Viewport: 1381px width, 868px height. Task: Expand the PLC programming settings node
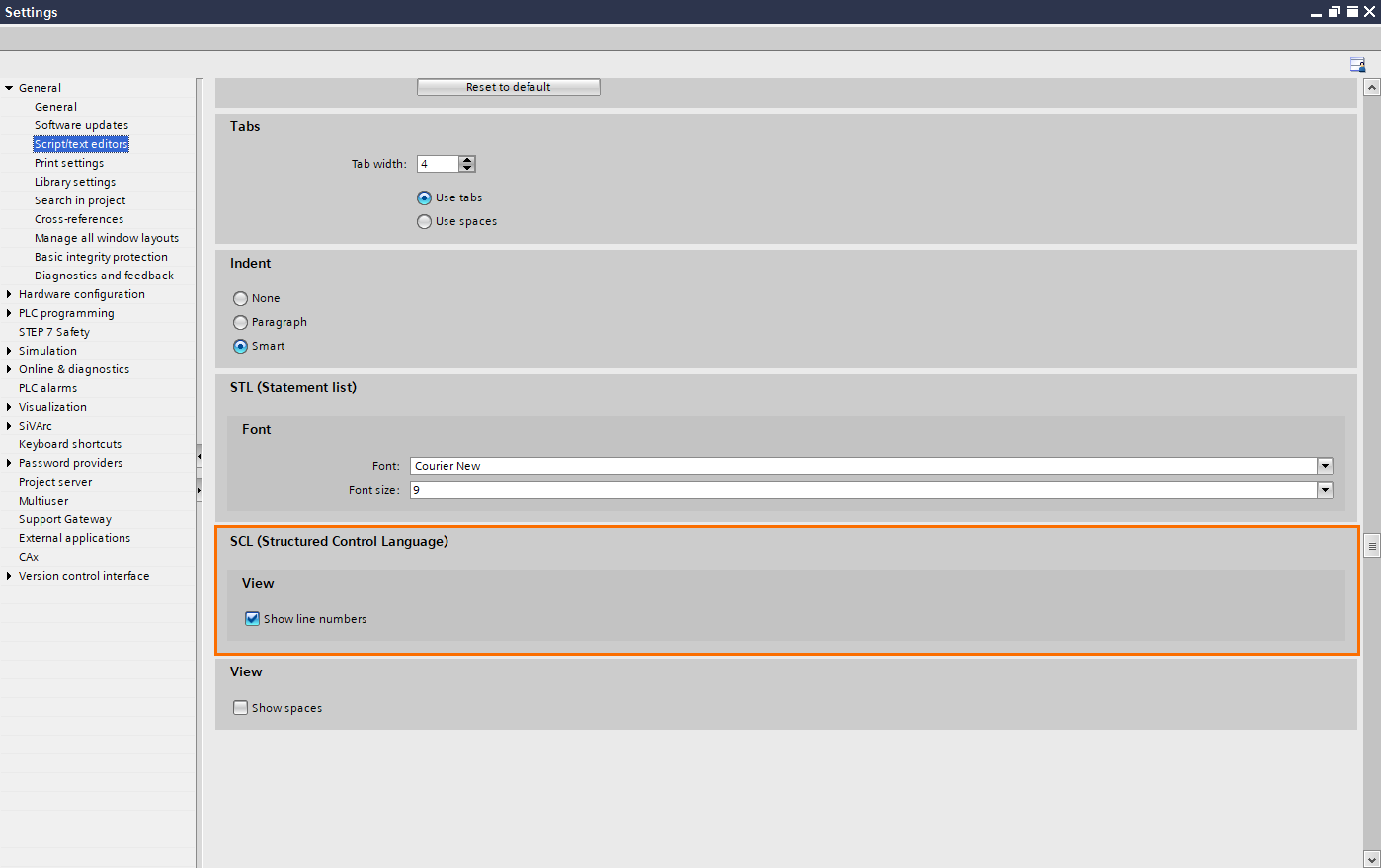9,312
